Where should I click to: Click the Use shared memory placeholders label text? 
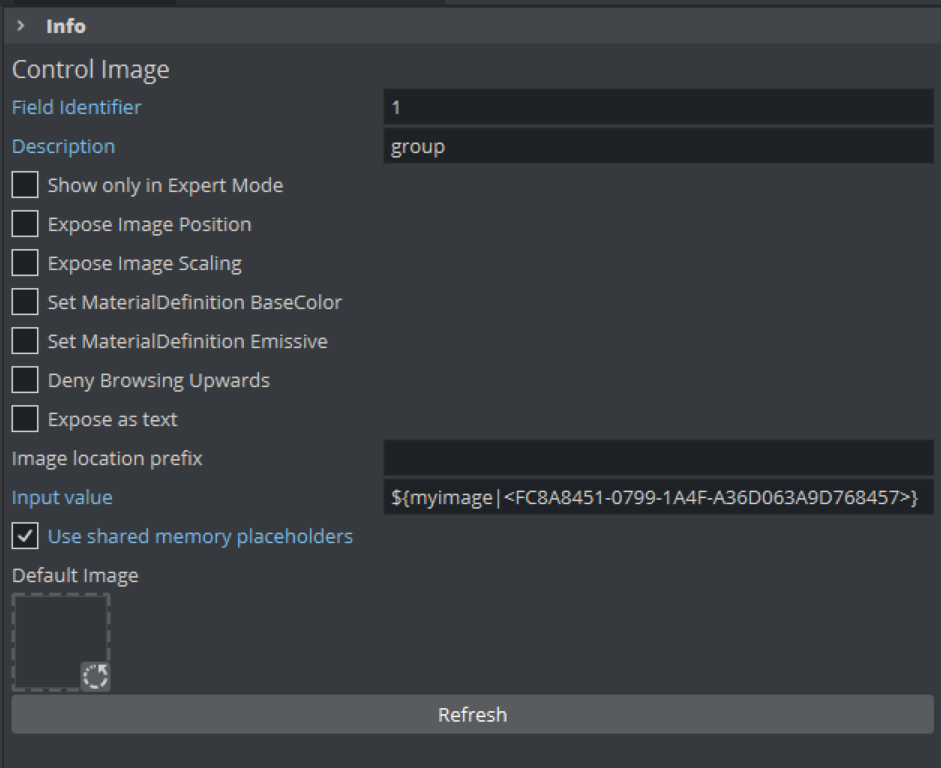(200, 536)
